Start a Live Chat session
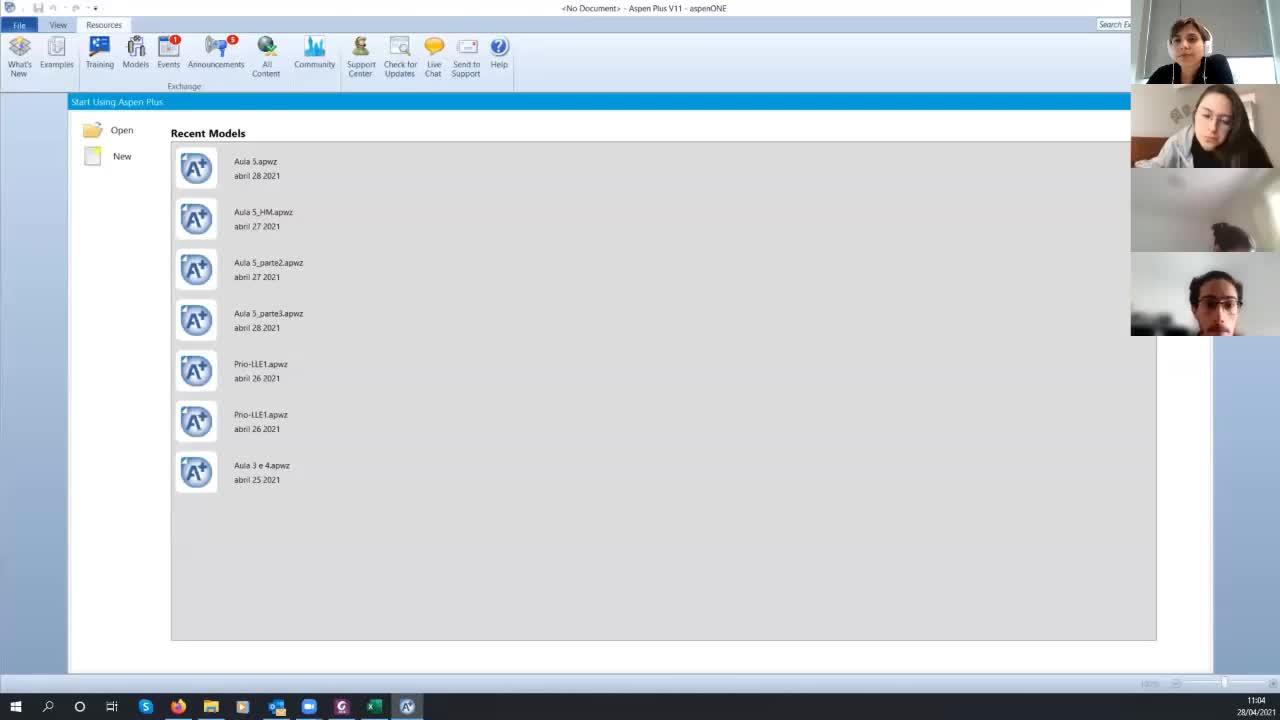The image size is (1280, 720). pyautogui.click(x=433, y=56)
